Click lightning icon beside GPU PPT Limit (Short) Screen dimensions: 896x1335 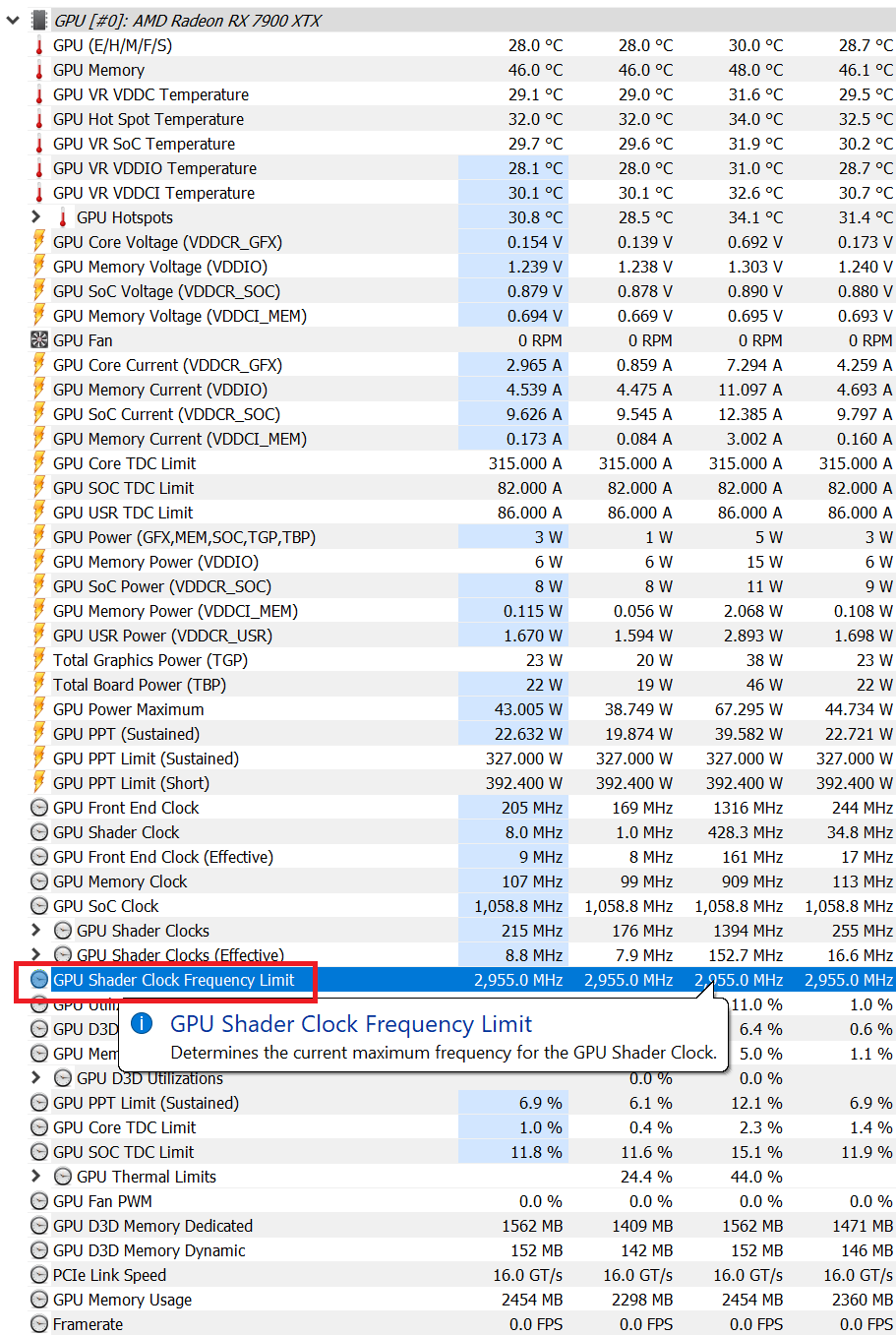(x=39, y=782)
